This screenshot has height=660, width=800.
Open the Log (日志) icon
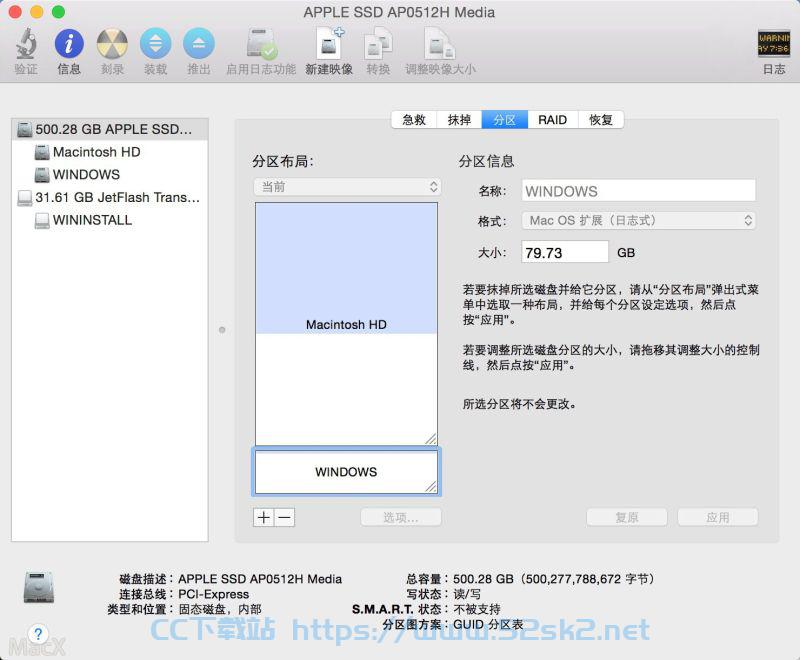774,44
